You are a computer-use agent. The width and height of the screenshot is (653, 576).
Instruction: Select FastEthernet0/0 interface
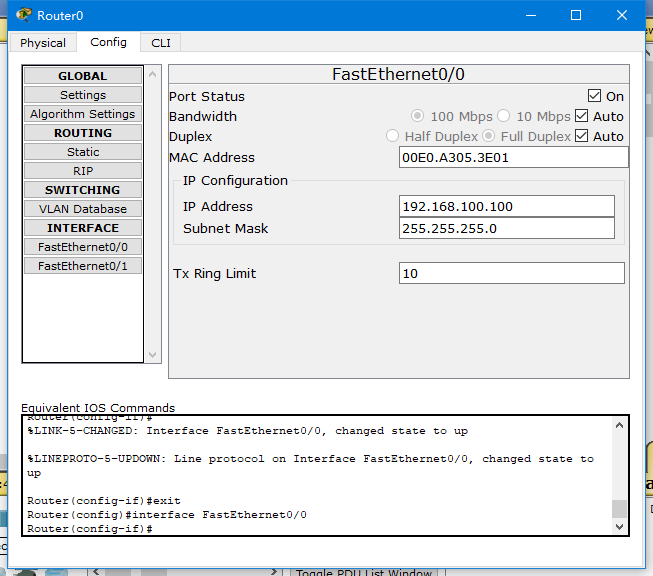[x=83, y=247]
